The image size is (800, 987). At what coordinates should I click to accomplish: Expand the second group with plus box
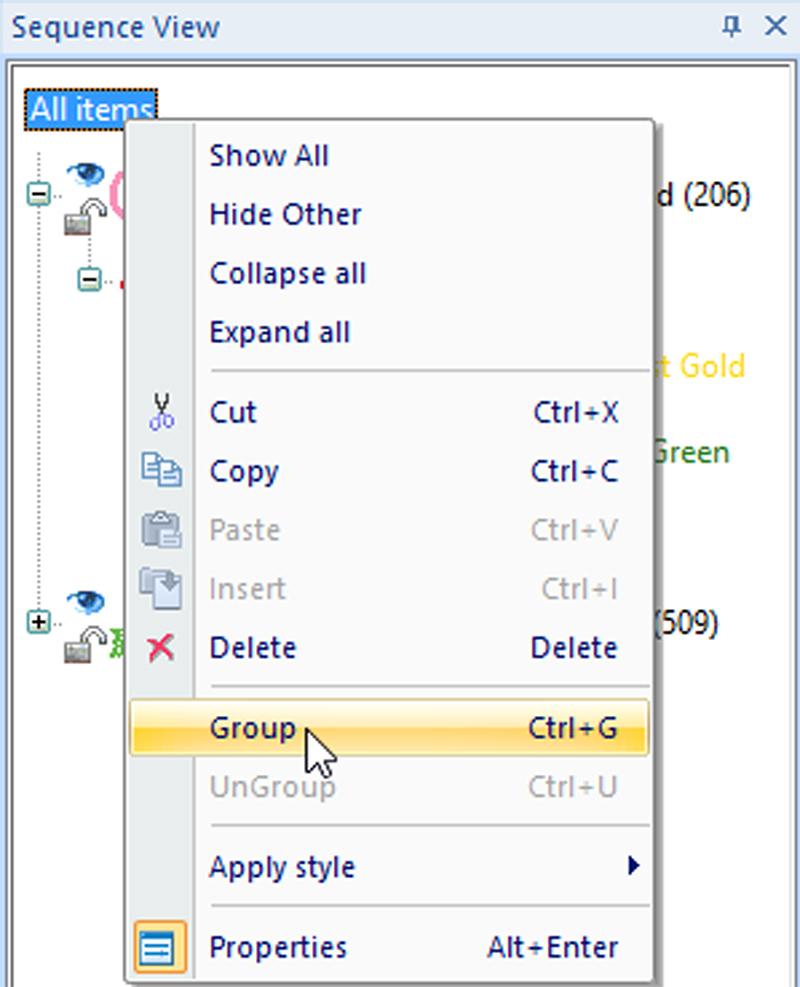(x=38, y=623)
